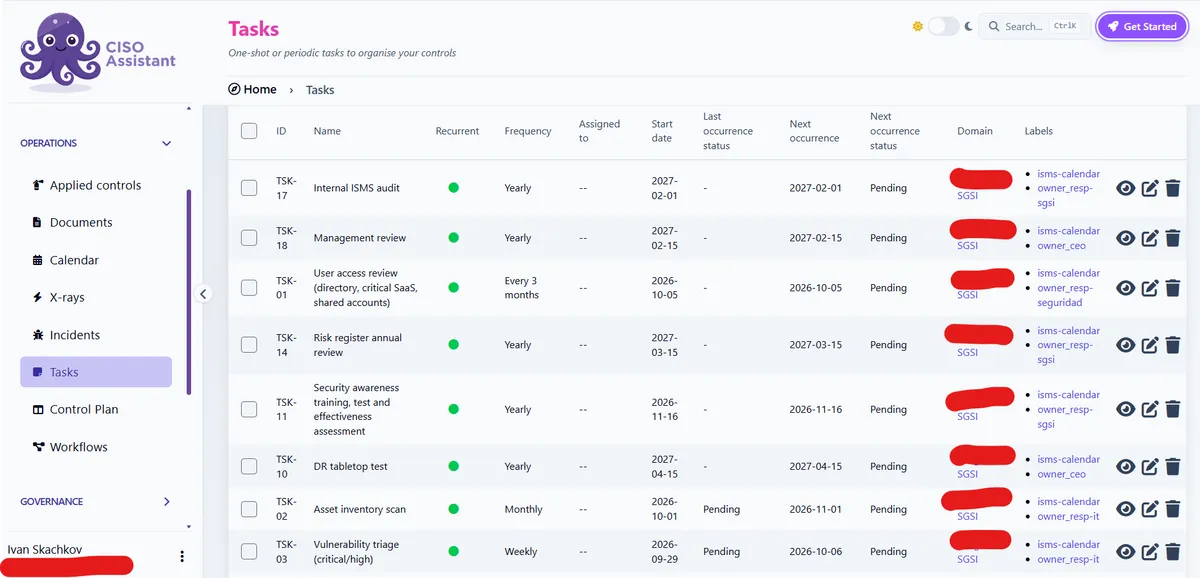The height and width of the screenshot is (578, 1200).
Task: Collapse the Operations section
Action: (96, 143)
